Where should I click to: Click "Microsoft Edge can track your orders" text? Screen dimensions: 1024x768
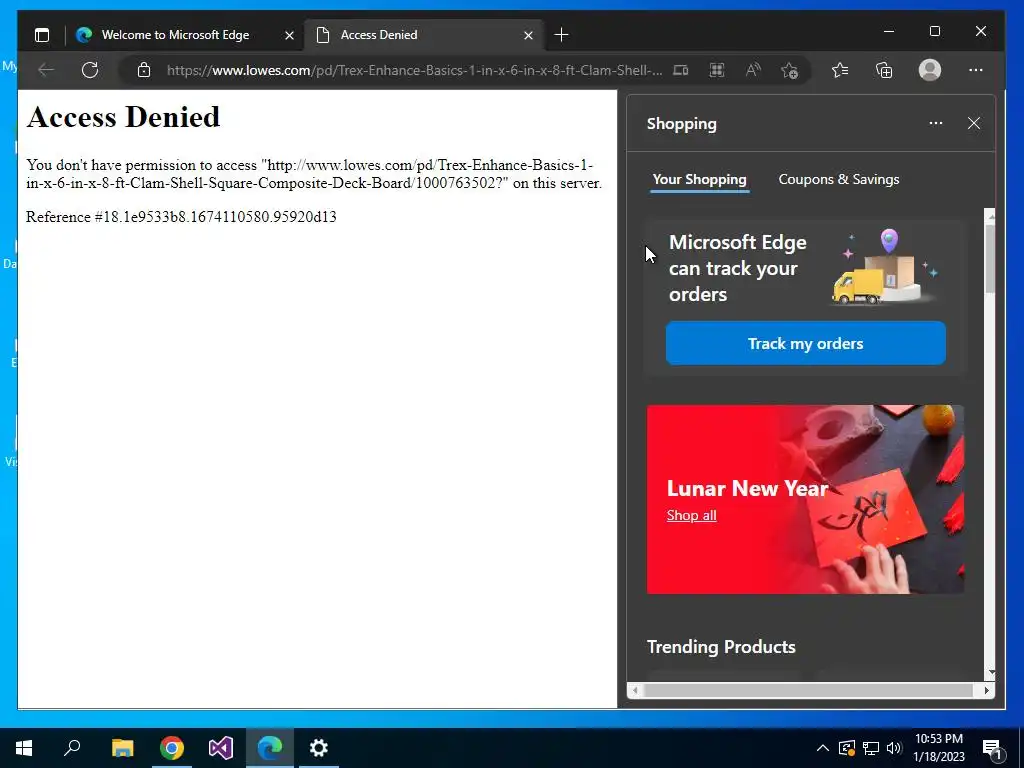[738, 268]
